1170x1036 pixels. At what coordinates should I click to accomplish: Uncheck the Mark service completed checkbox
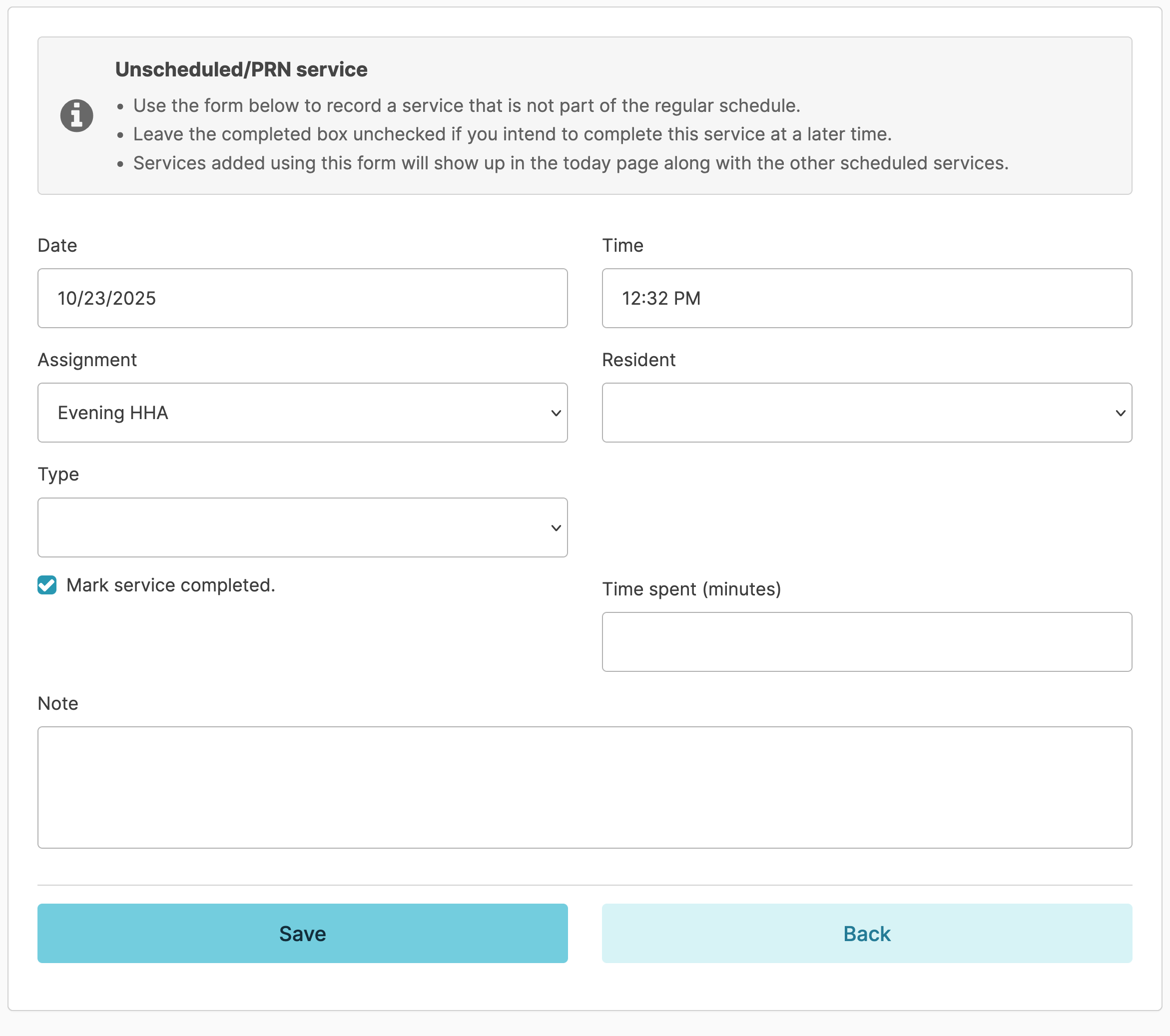[x=47, y=585]
